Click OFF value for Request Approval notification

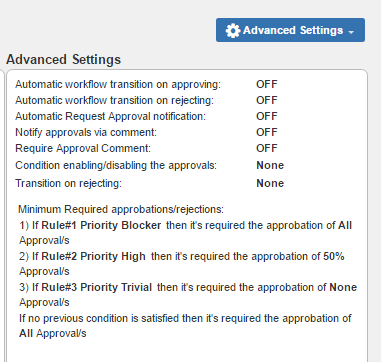(x=267, y=116)
